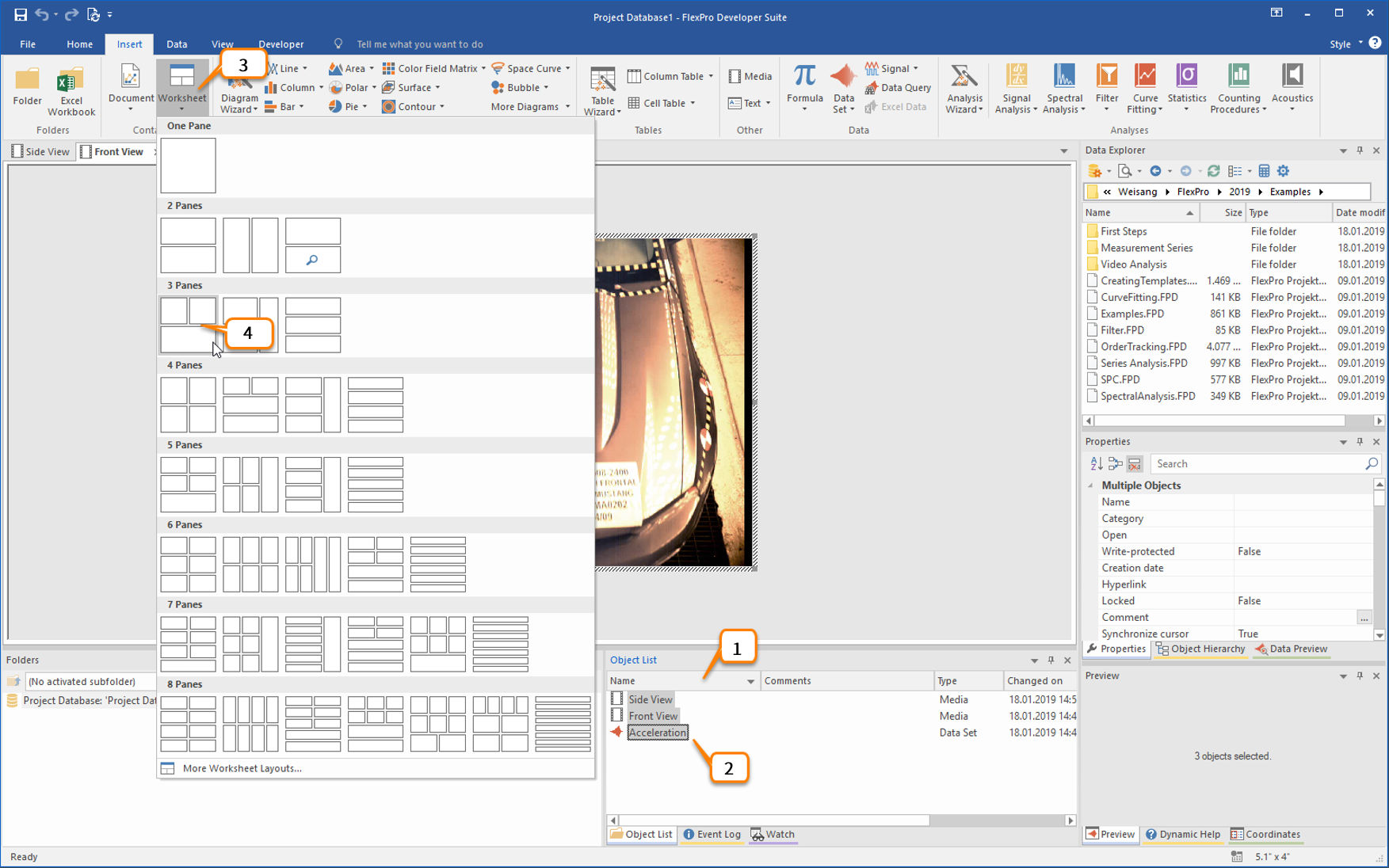This screenshot has height=868, width=1389.
Task: Click the Save icon in title bar
Action: (x=21, y=14)
